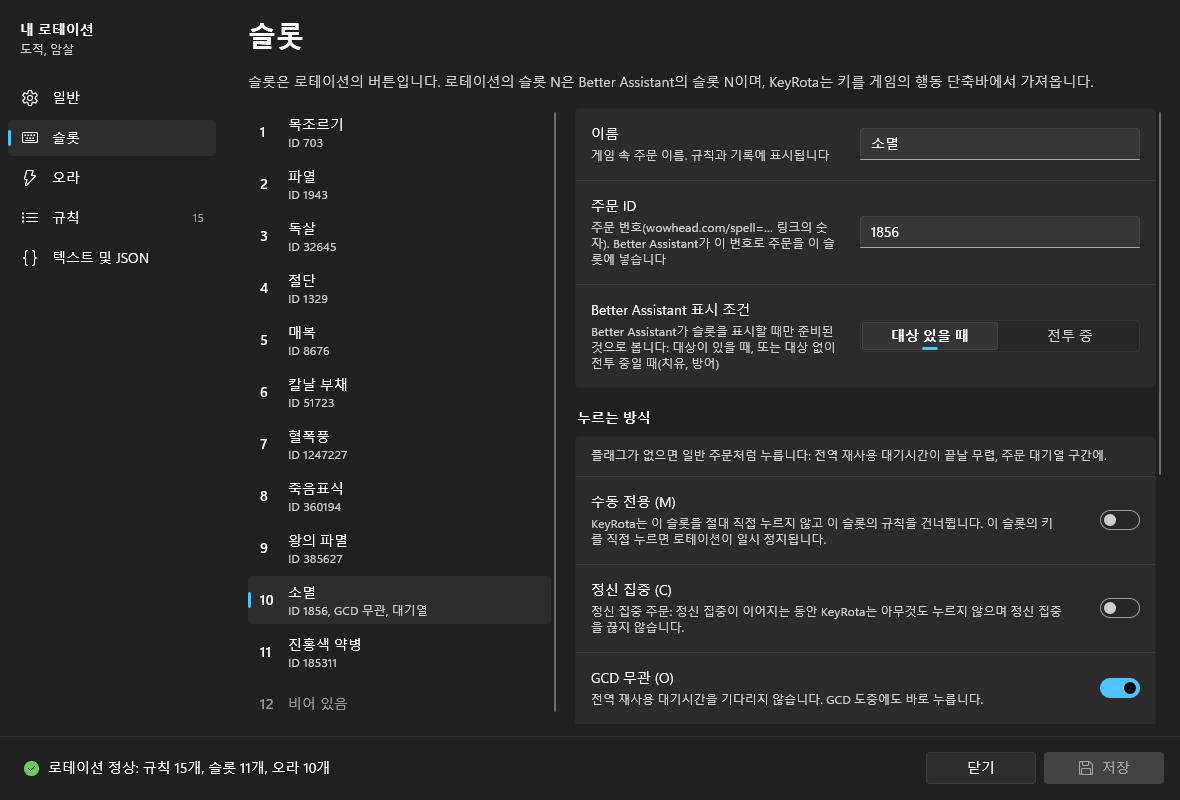Click the gear icon beside 일반

point(30,98)
